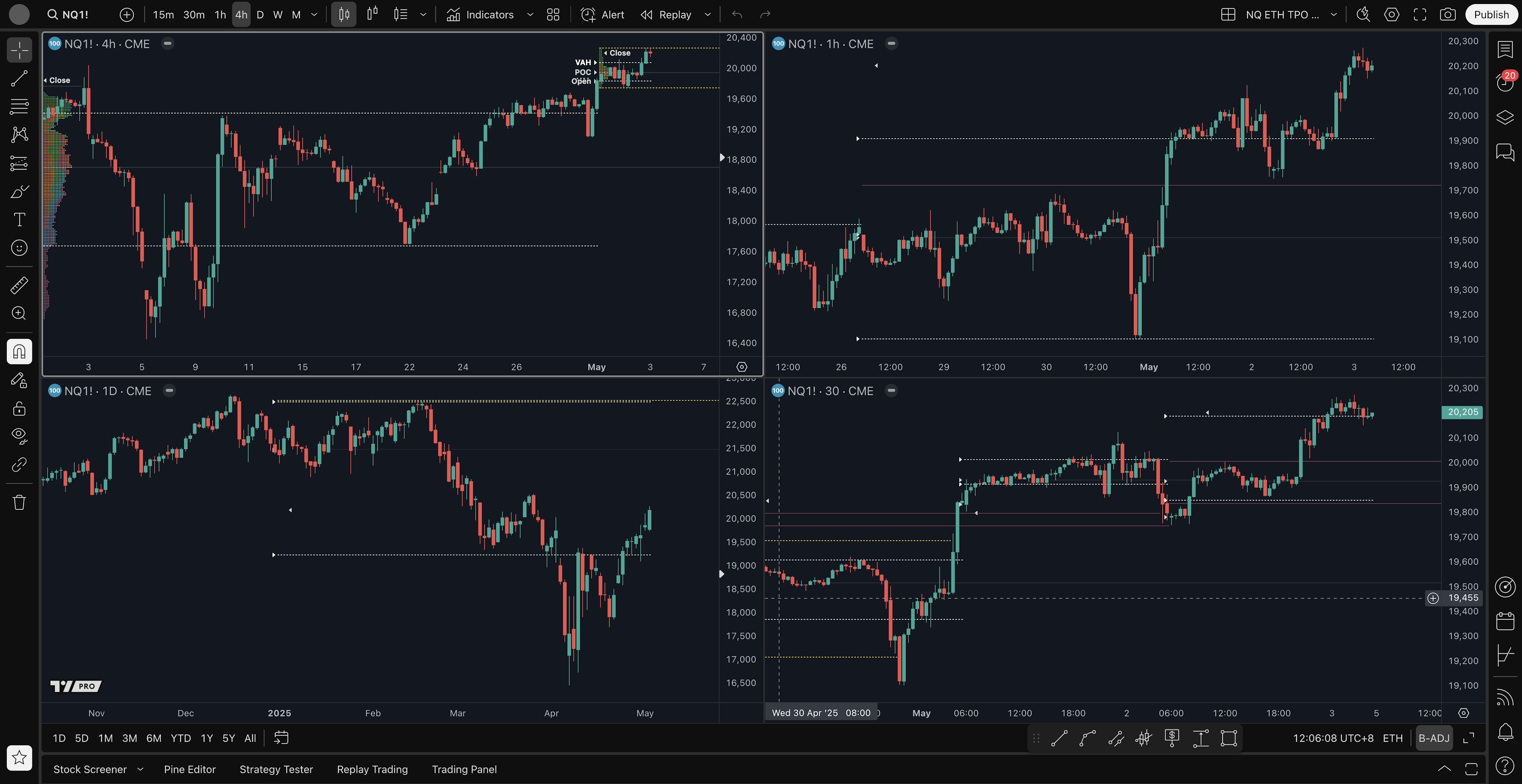Open the NQ ETH TPO layout dropdown
Viewport: 1522px width, 784px height.
pyautogui.click(x=1333, y=15)
